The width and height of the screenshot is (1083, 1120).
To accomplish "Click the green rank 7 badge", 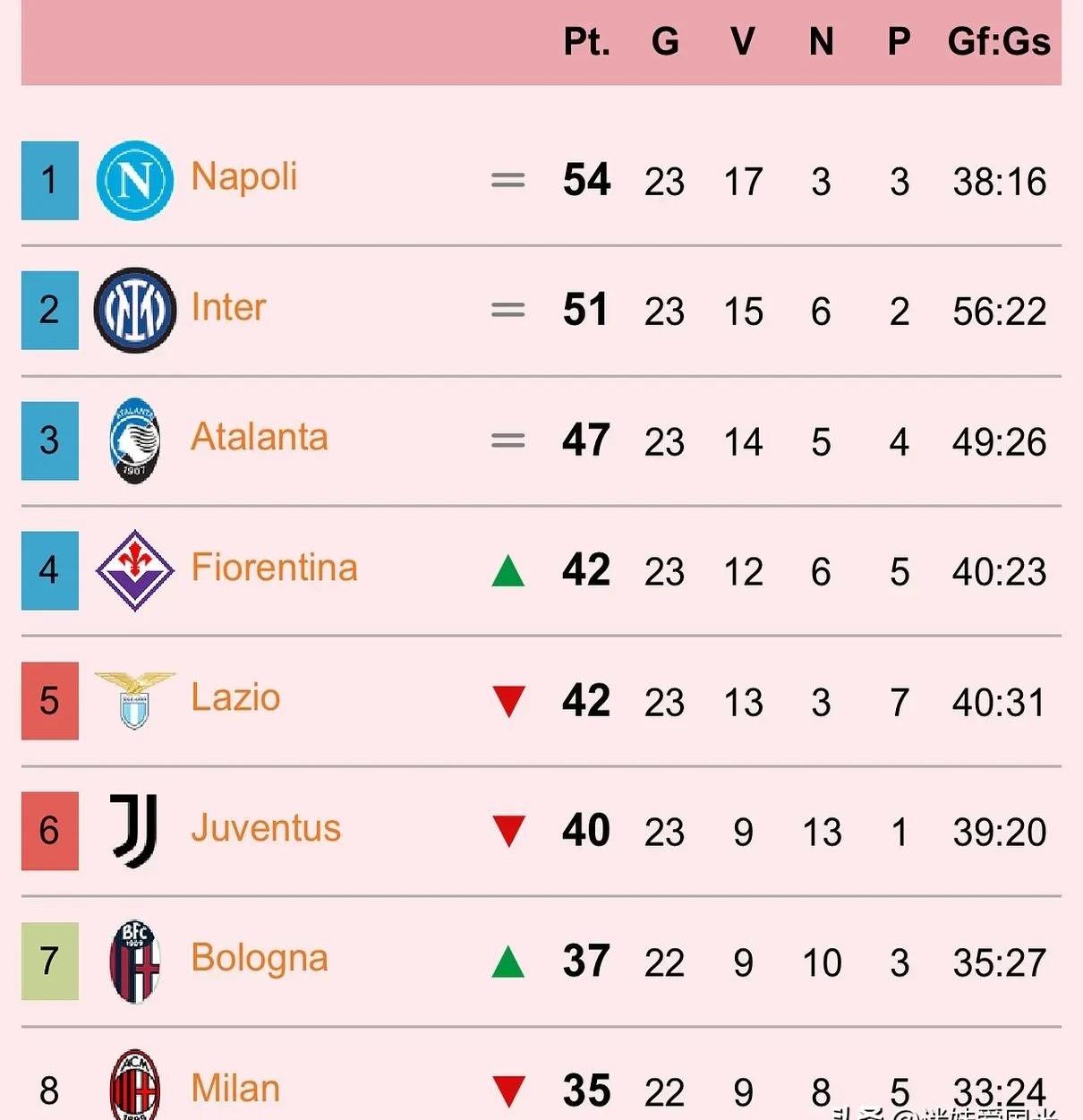I will (x=50, y=961).
